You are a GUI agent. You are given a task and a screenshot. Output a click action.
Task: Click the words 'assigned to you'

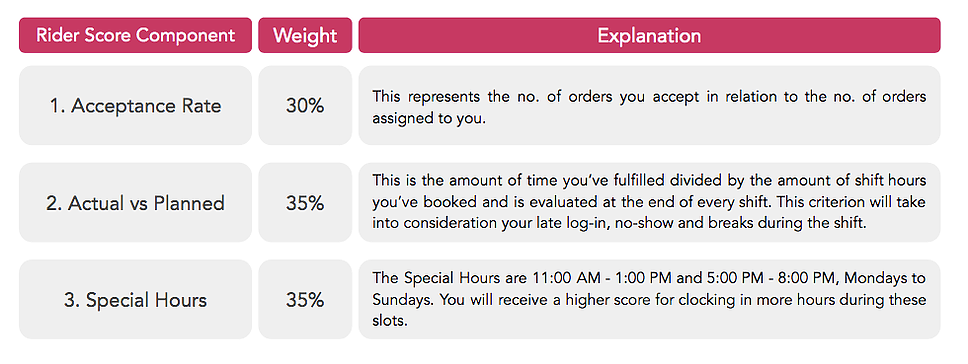[x=429, y=120]
